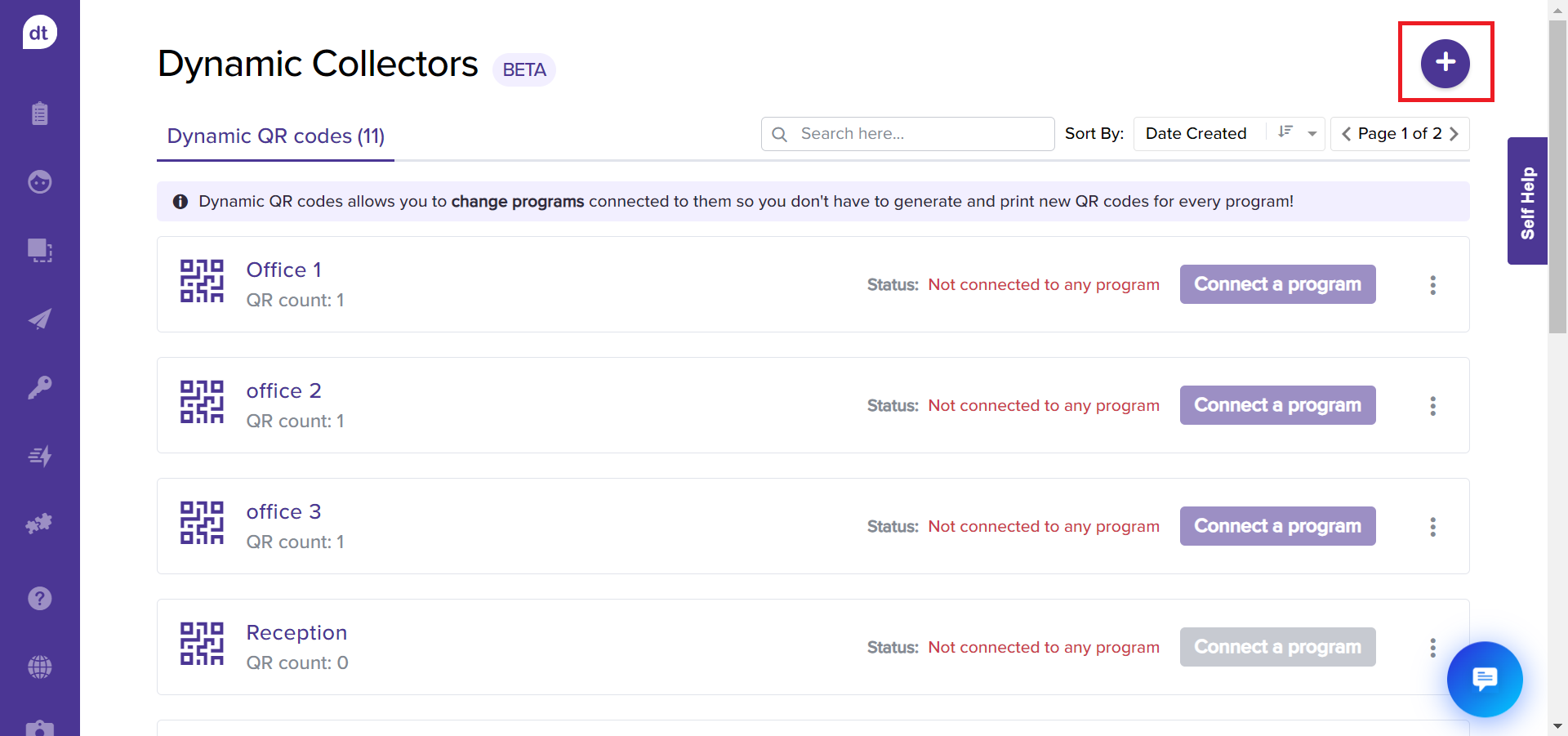Screen dimensions: 1568x736
Task: Click the puzzle pieces integrations icon
Action: 39,524
